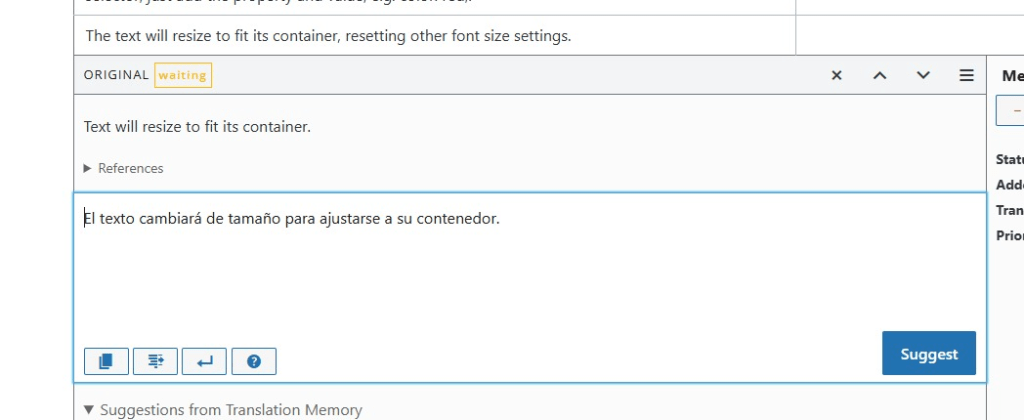The image size is (1024, 420).
Task: Click the copy from original icon button
Action: [x=106, y=361]
